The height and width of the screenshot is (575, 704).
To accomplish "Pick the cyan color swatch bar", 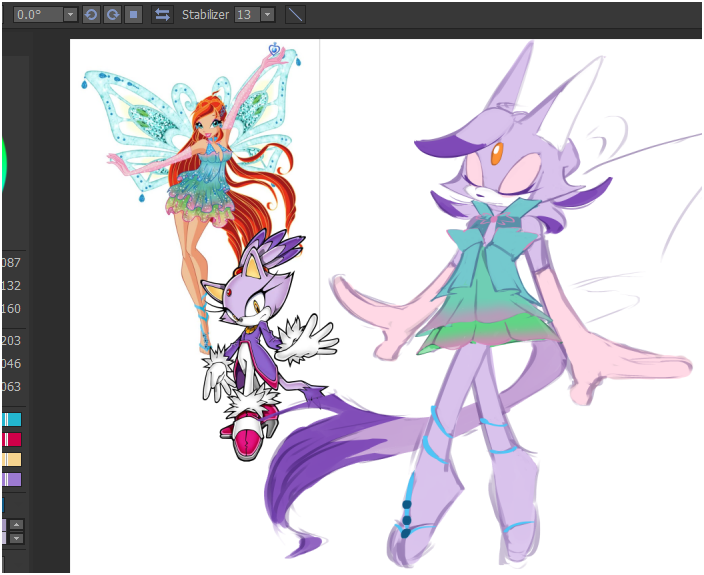I will [x=12, y=419].
